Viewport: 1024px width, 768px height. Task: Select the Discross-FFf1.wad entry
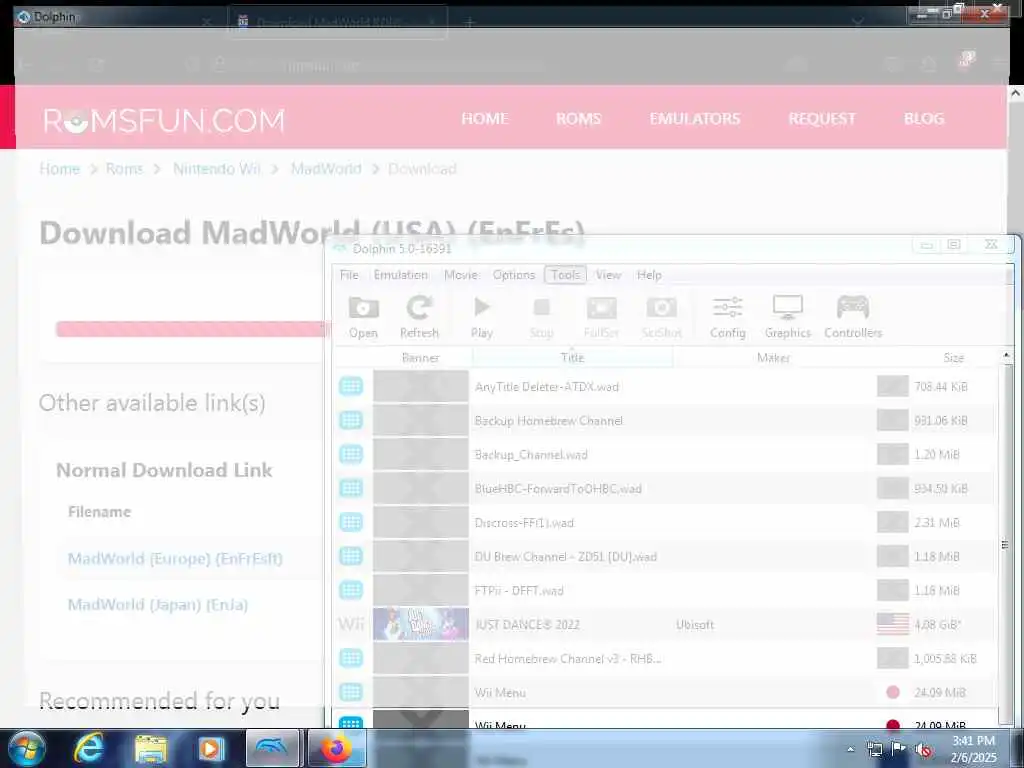click(664, 522)
